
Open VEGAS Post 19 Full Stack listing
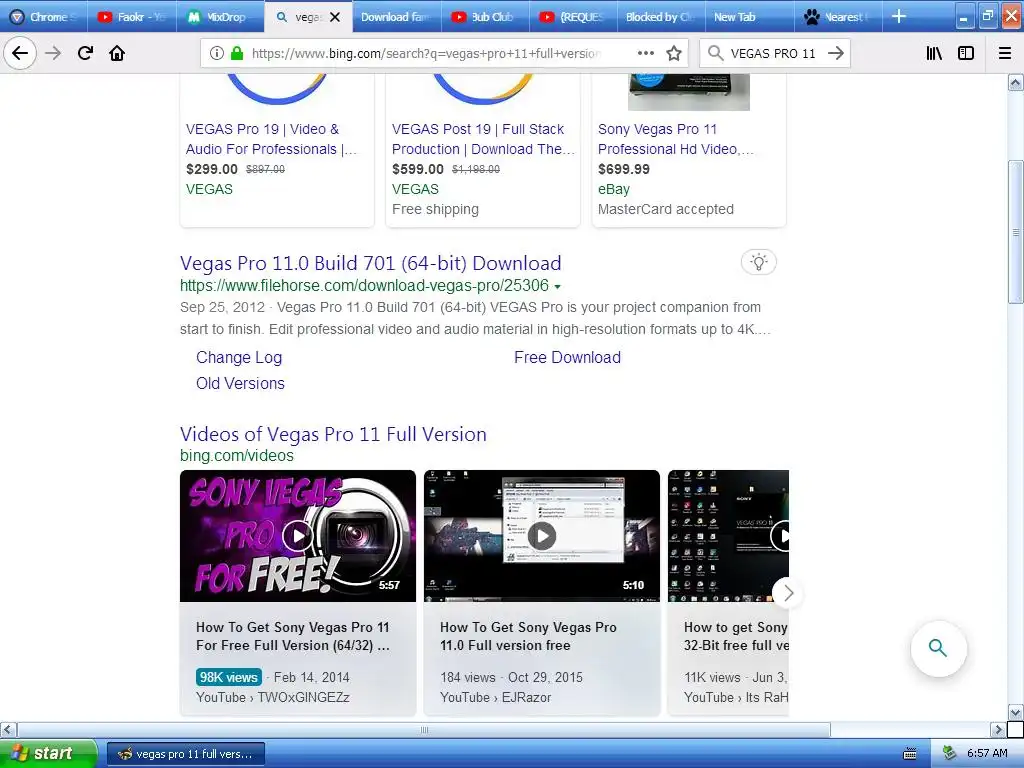[483, 139]
